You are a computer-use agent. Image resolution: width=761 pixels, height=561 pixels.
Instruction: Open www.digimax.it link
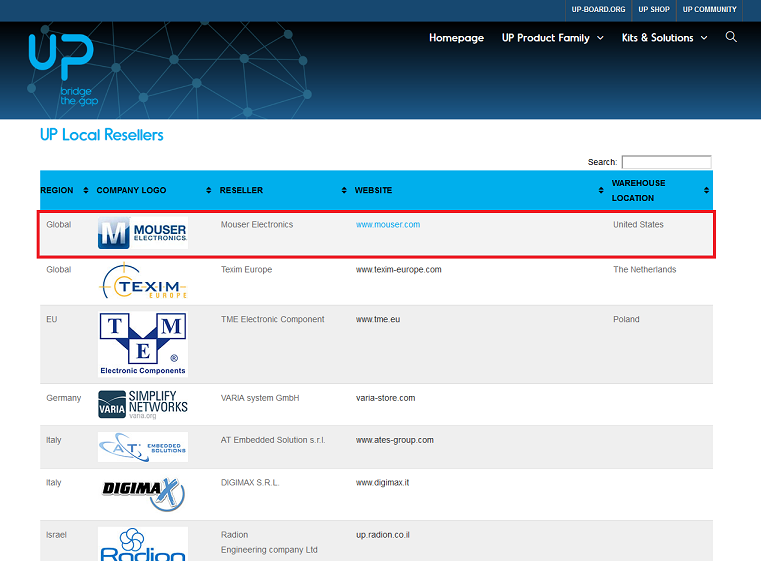coord(382,483)
